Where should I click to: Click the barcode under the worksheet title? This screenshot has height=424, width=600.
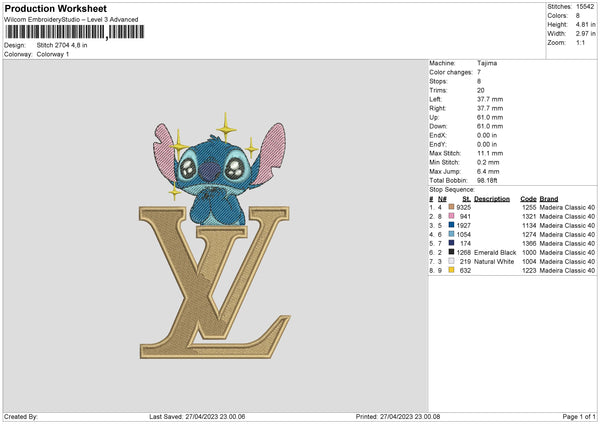coord(75,32)
